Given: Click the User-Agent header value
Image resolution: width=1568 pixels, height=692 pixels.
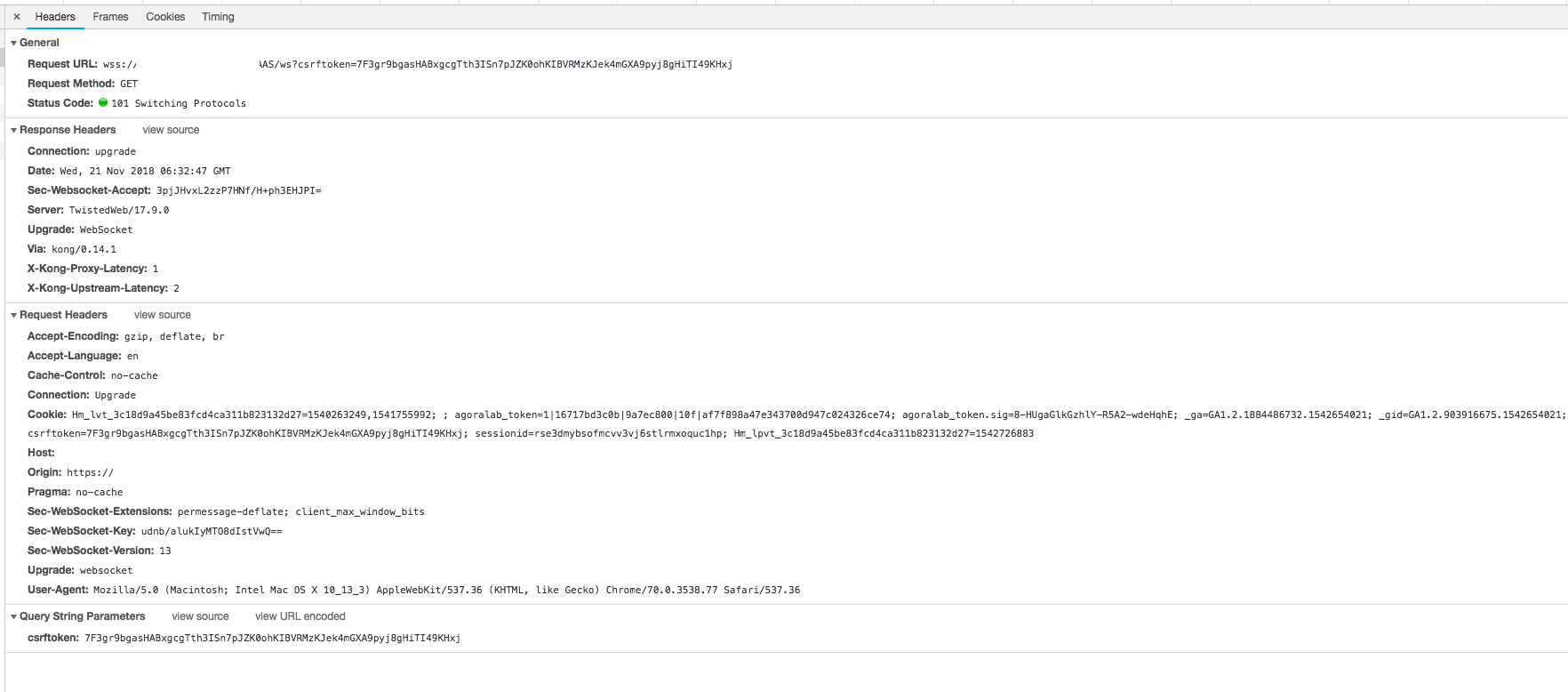Looking at the screenshot, I should (x=446, y=590).
